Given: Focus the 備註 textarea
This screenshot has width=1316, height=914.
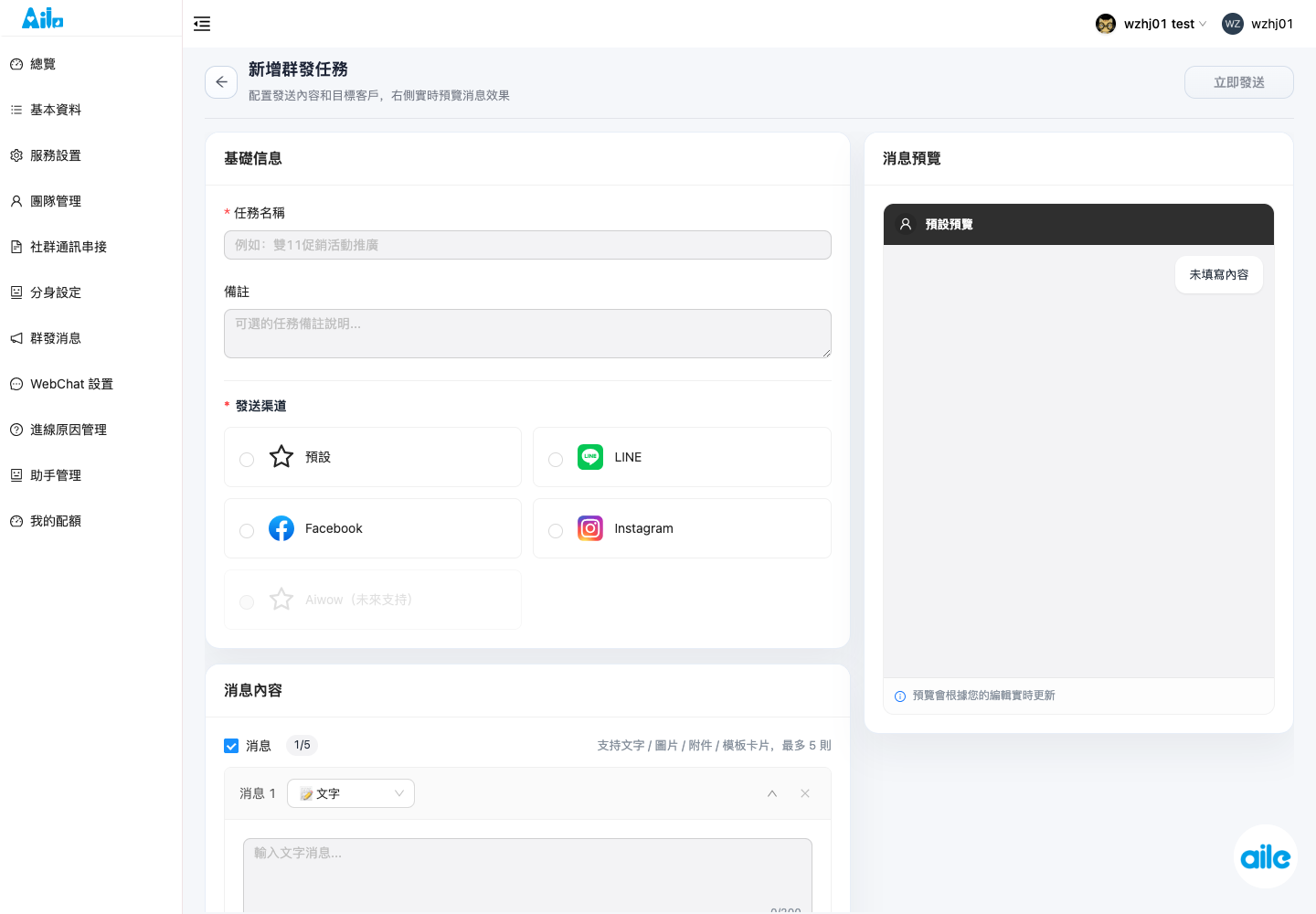Looking at the screenshot, I should [x=527, y=334].
